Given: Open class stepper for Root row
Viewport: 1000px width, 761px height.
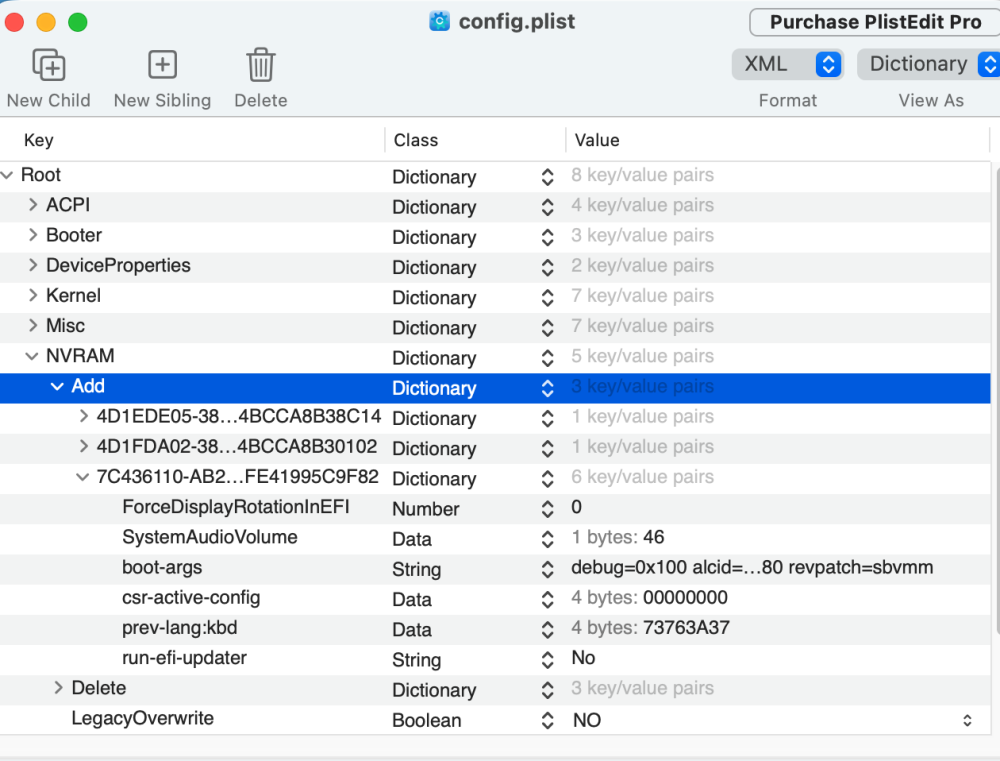Looking at the screenshot, I should click(x=547, y=177).
